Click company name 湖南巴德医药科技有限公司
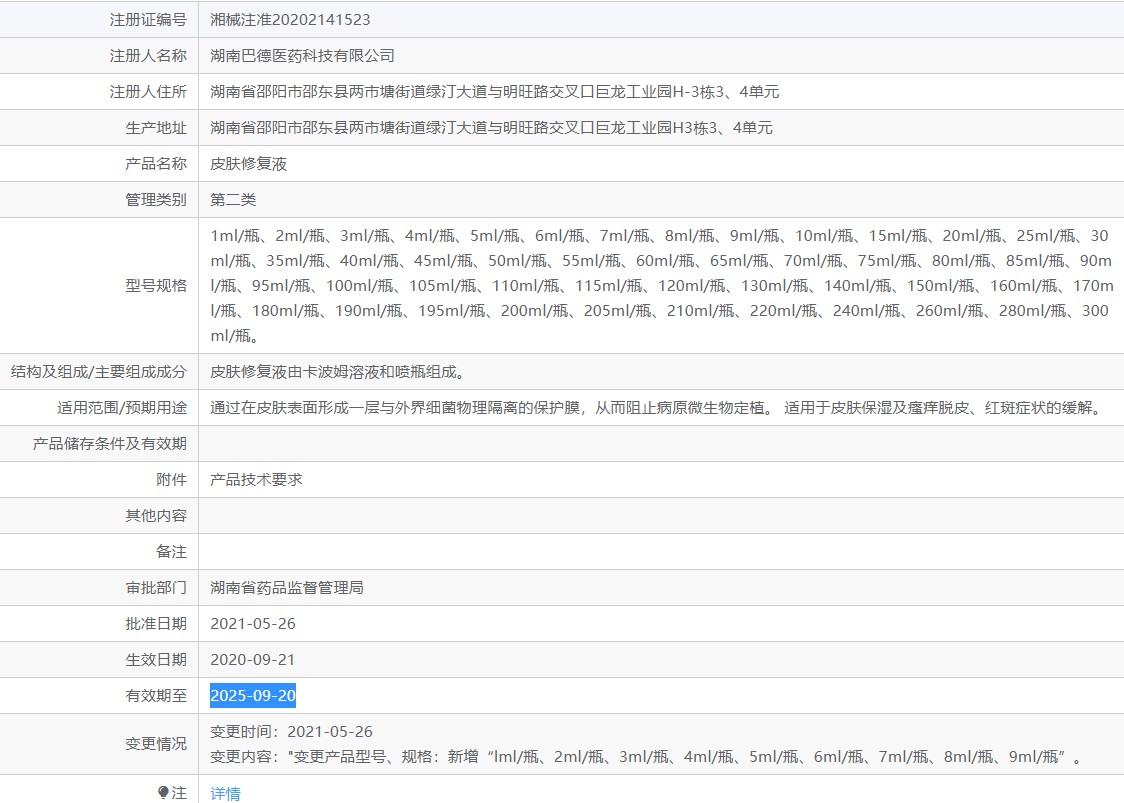Screen dimensions: 1124x803 (303, 56)
